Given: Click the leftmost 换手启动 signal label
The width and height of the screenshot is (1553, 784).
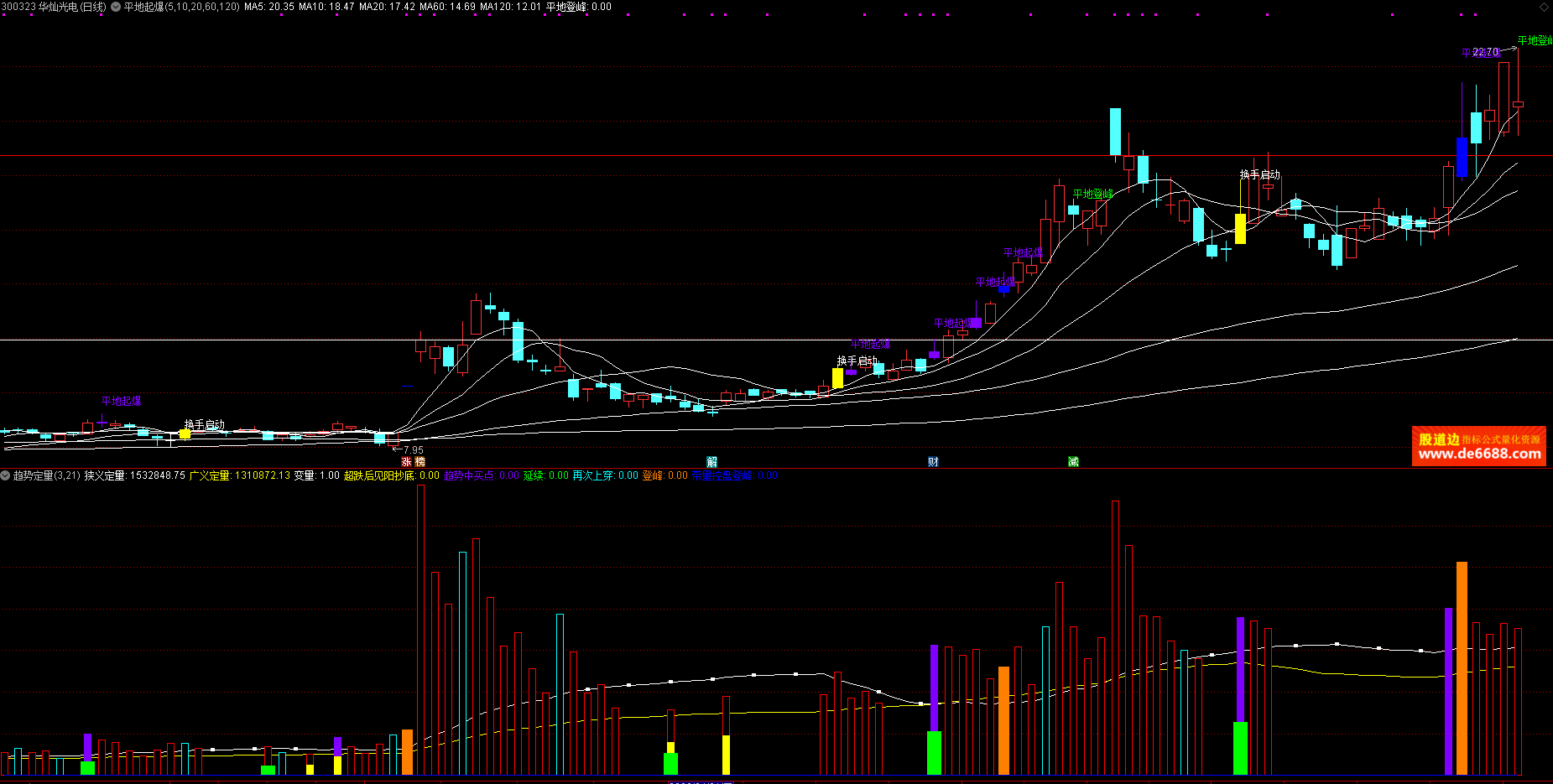Looking at the screenshot, I should tap(205, 425).
